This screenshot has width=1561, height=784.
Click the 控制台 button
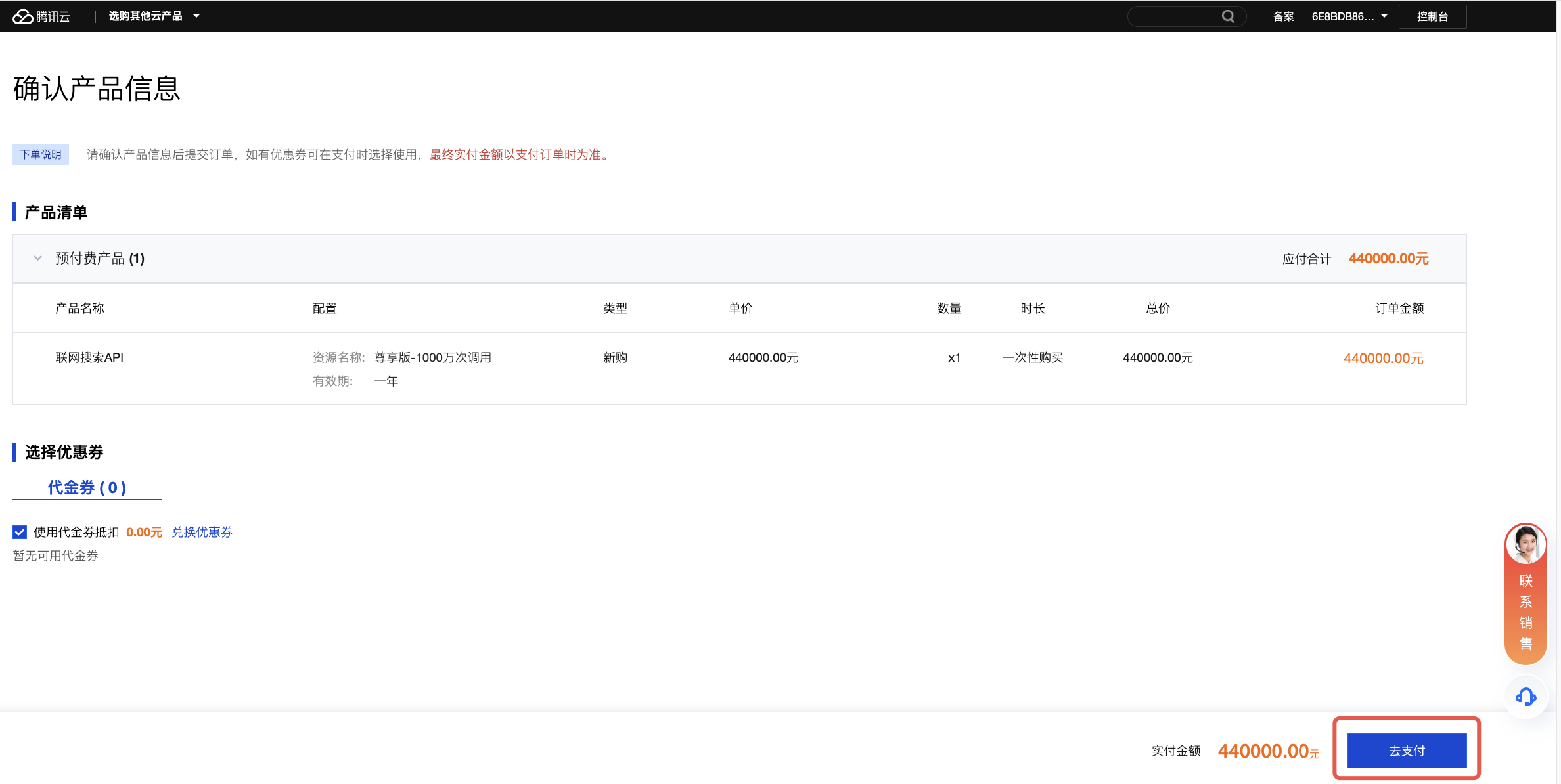pyautogui.click(x=1432, y=16)
